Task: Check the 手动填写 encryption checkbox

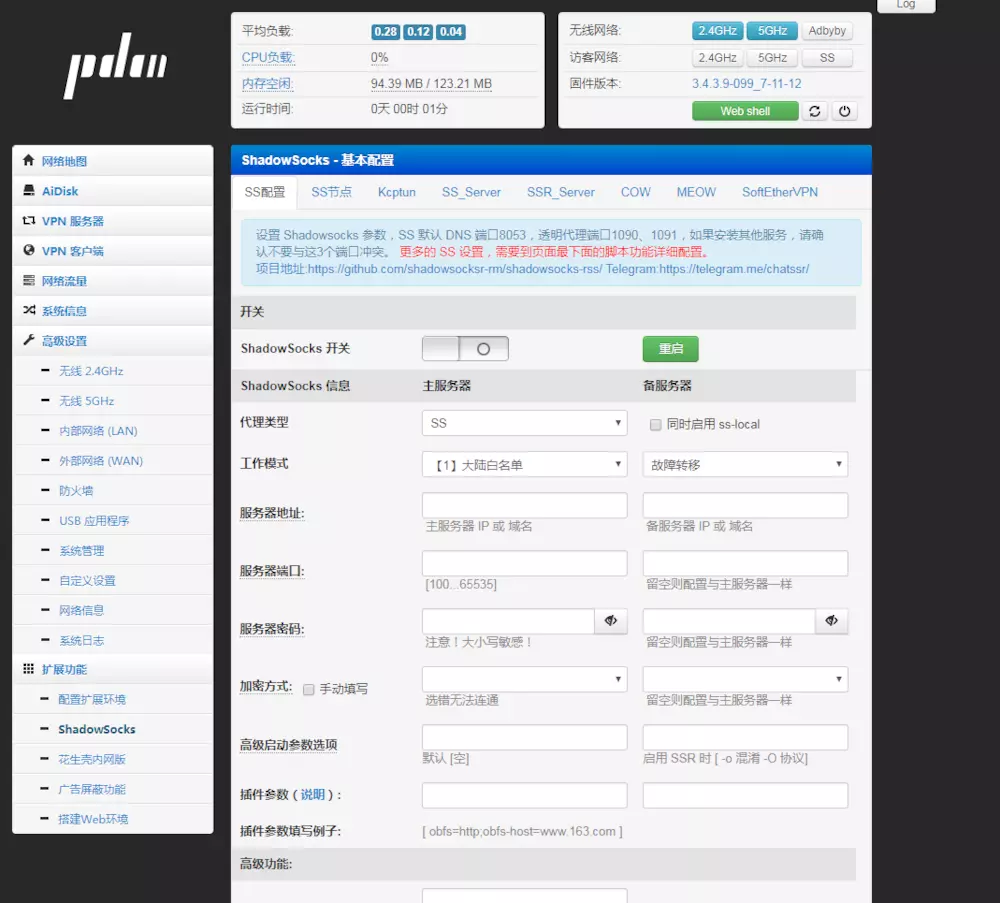Action: coord(309,689)
